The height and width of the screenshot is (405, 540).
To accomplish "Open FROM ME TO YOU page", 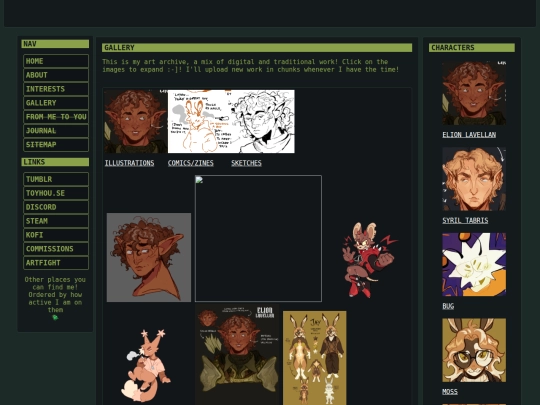I will 56,117.
